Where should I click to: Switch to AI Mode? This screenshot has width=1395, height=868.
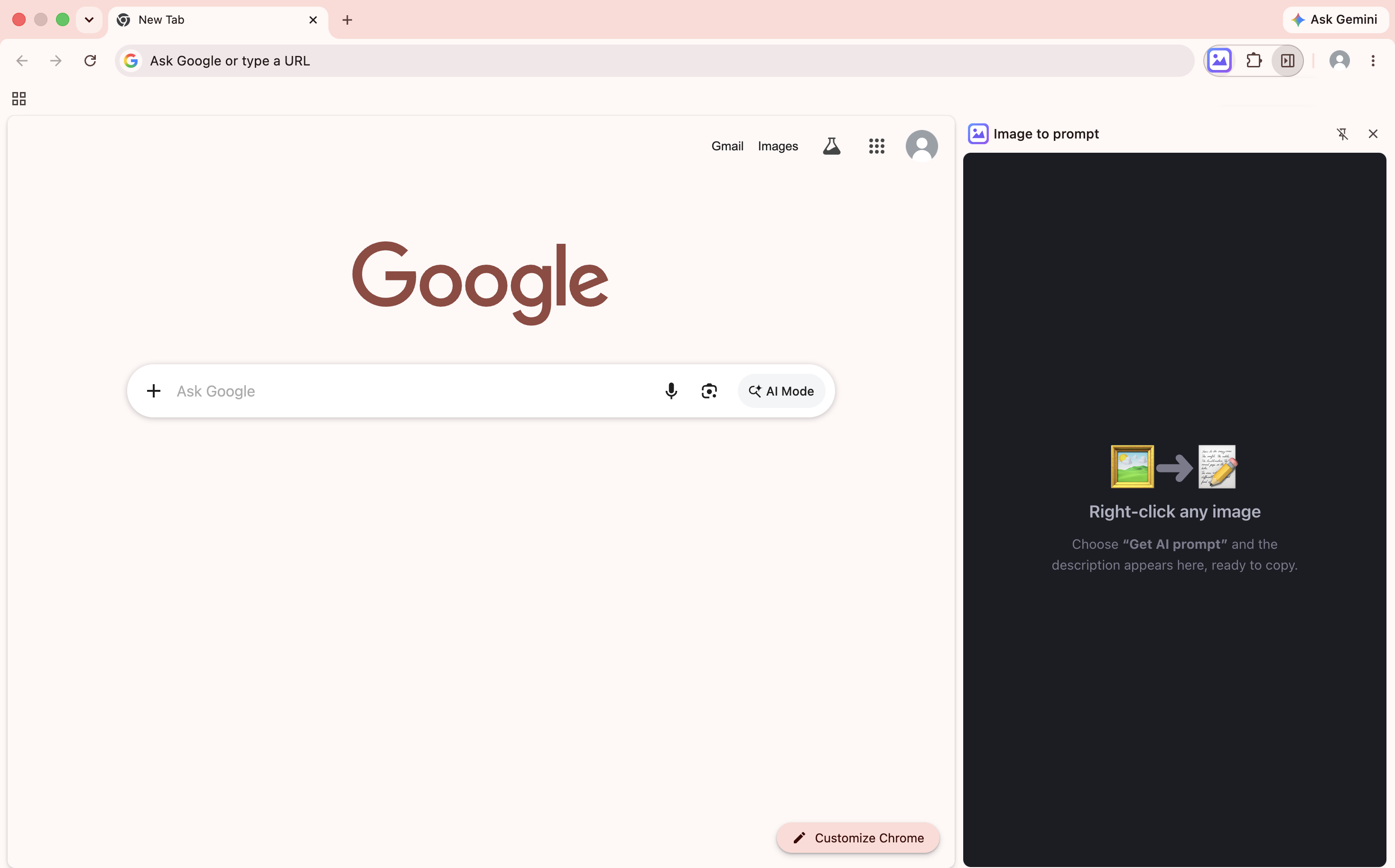click(x=781, y=391)
